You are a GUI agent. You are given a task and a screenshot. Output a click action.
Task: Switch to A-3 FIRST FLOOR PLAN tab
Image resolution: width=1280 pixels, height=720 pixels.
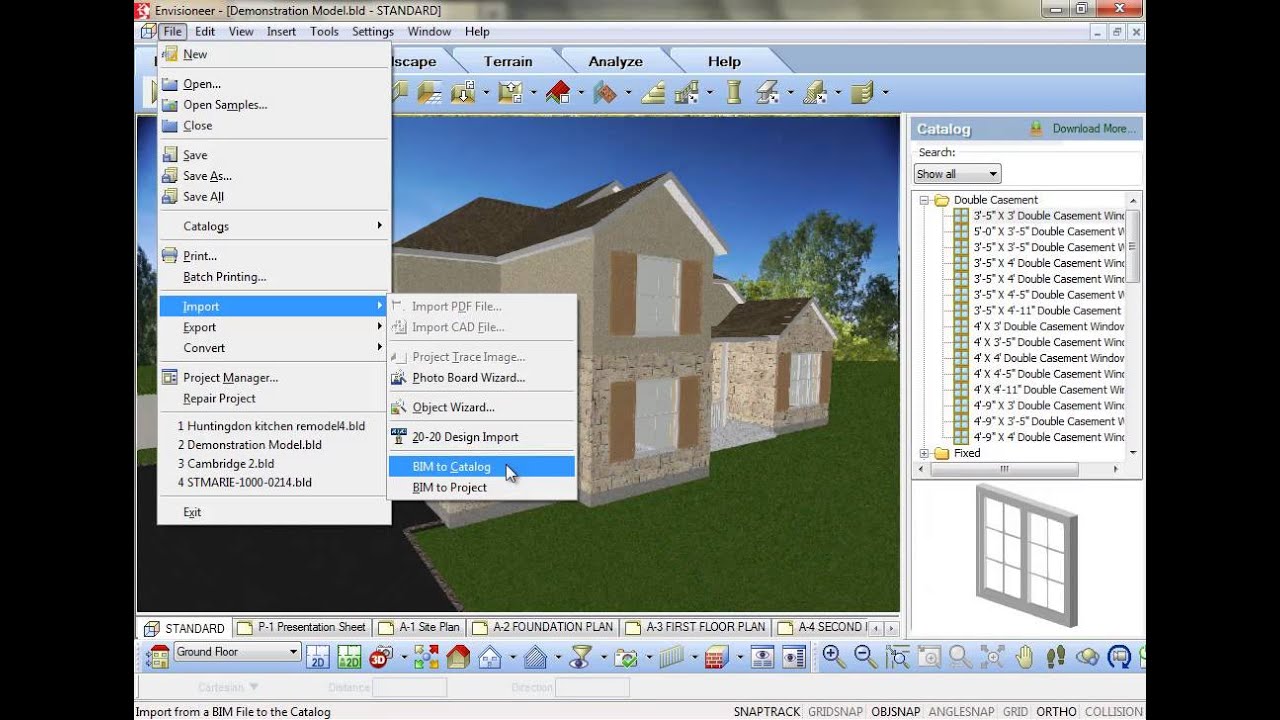pos(696,628)
